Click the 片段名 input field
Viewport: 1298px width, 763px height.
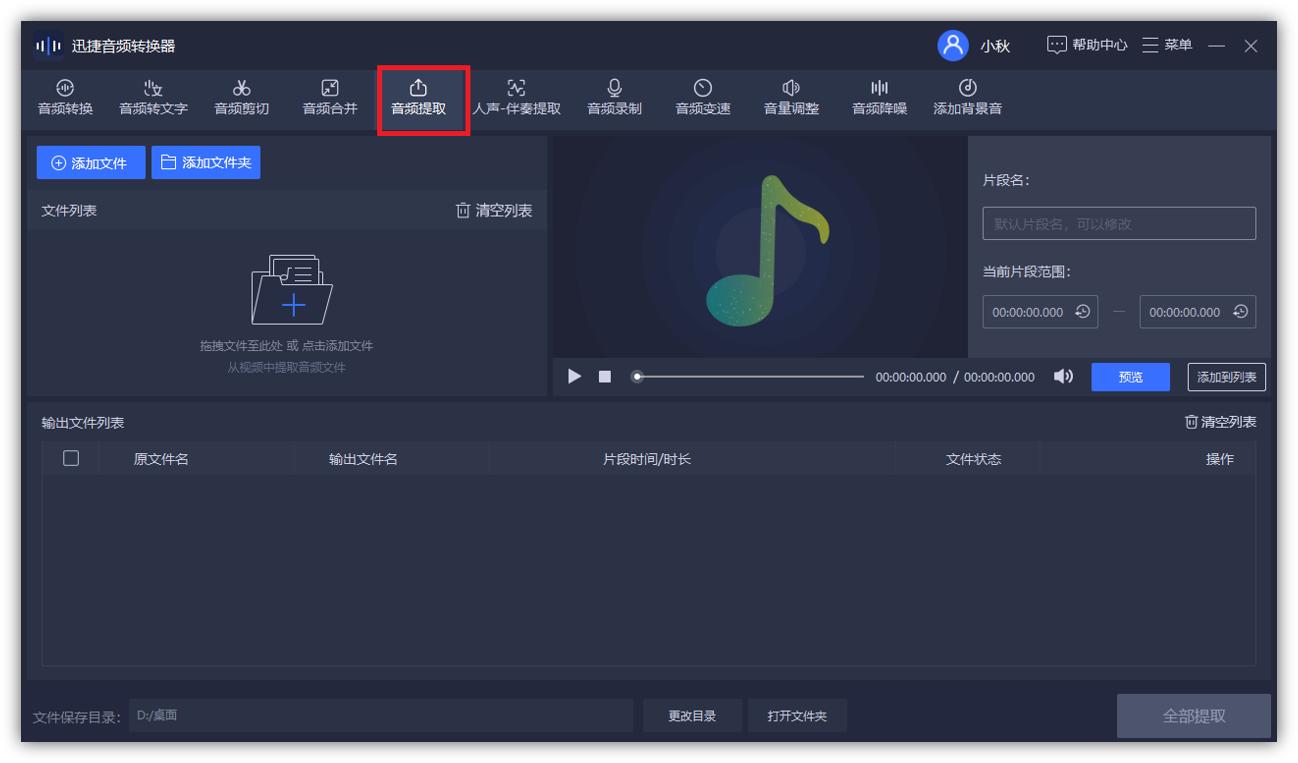(x=1117, y=223)
